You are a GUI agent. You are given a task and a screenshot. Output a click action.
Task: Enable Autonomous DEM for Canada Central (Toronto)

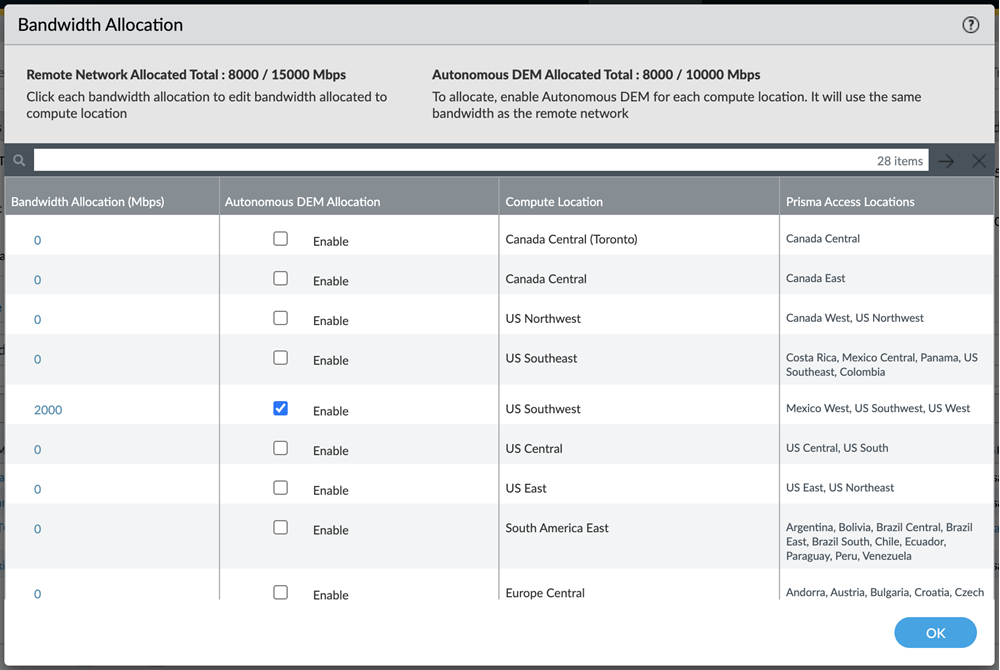coord(281,239)
